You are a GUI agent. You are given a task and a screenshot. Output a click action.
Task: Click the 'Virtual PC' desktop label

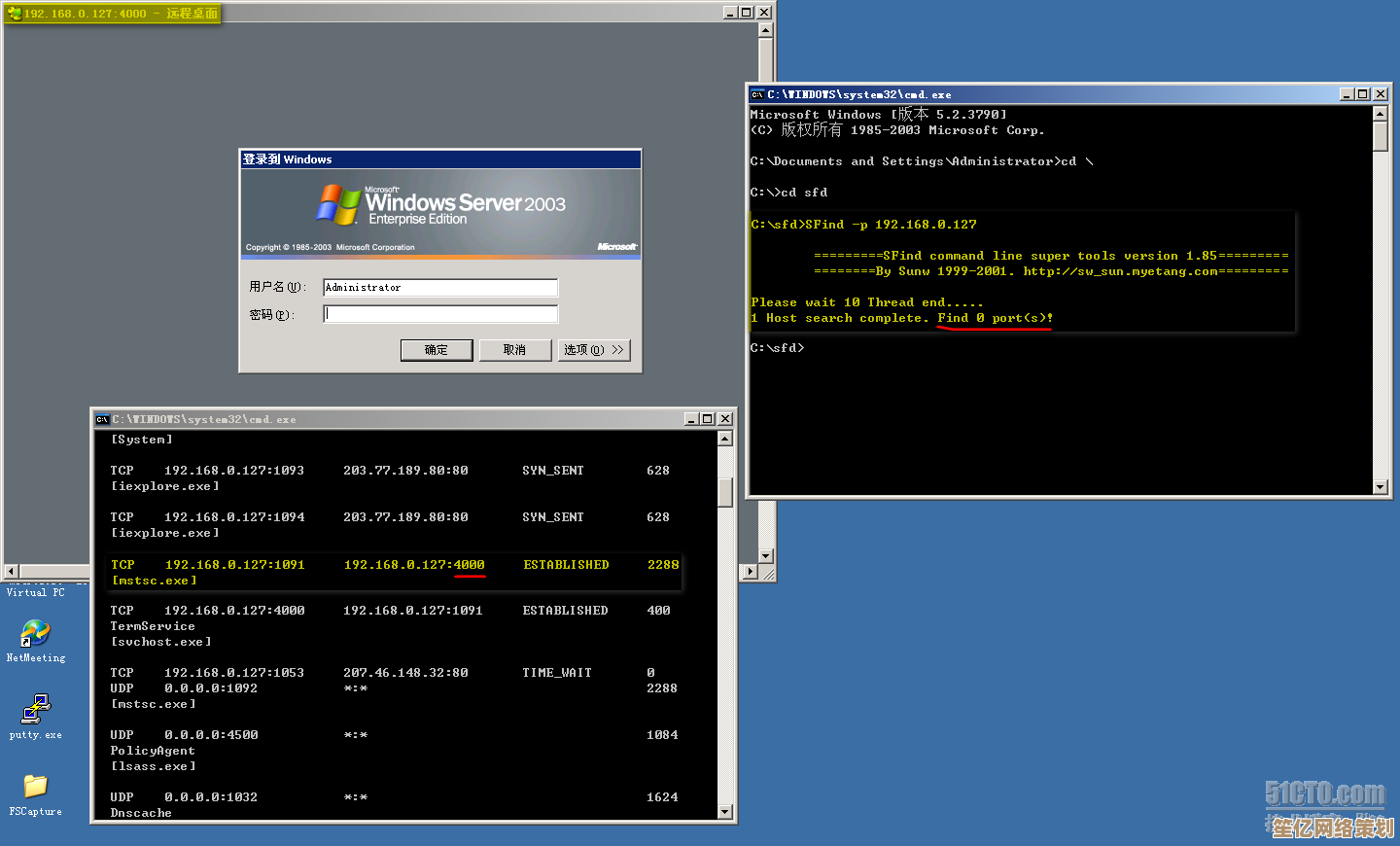click(x=35, y=592)
